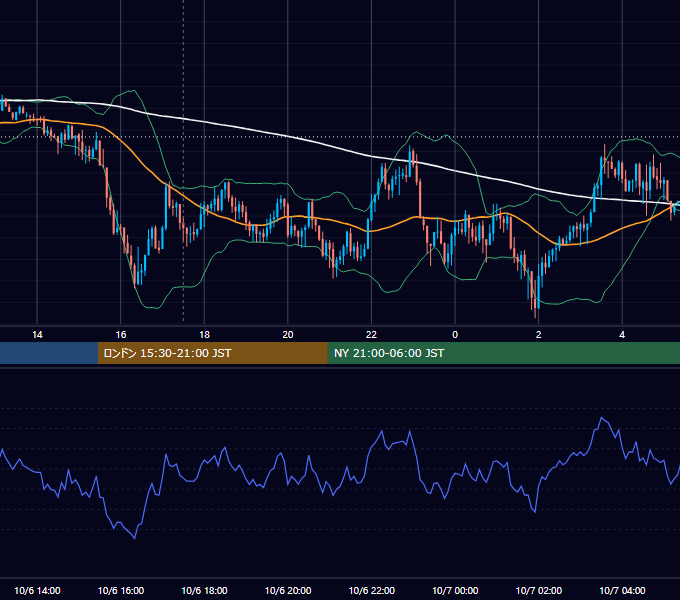Click the 22 hour axis label
The width and height of the screenshot is (680, 600).
click(371, 335)
